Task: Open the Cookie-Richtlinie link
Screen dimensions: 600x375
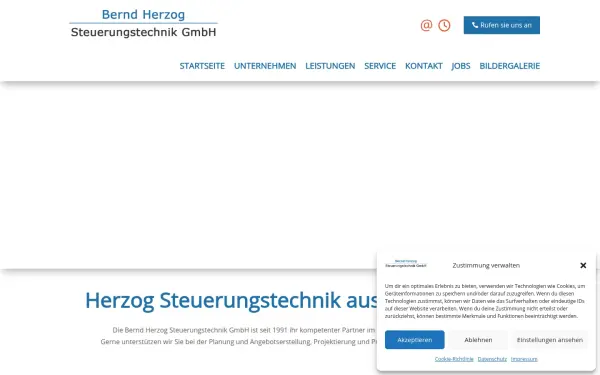Action: 454,359
